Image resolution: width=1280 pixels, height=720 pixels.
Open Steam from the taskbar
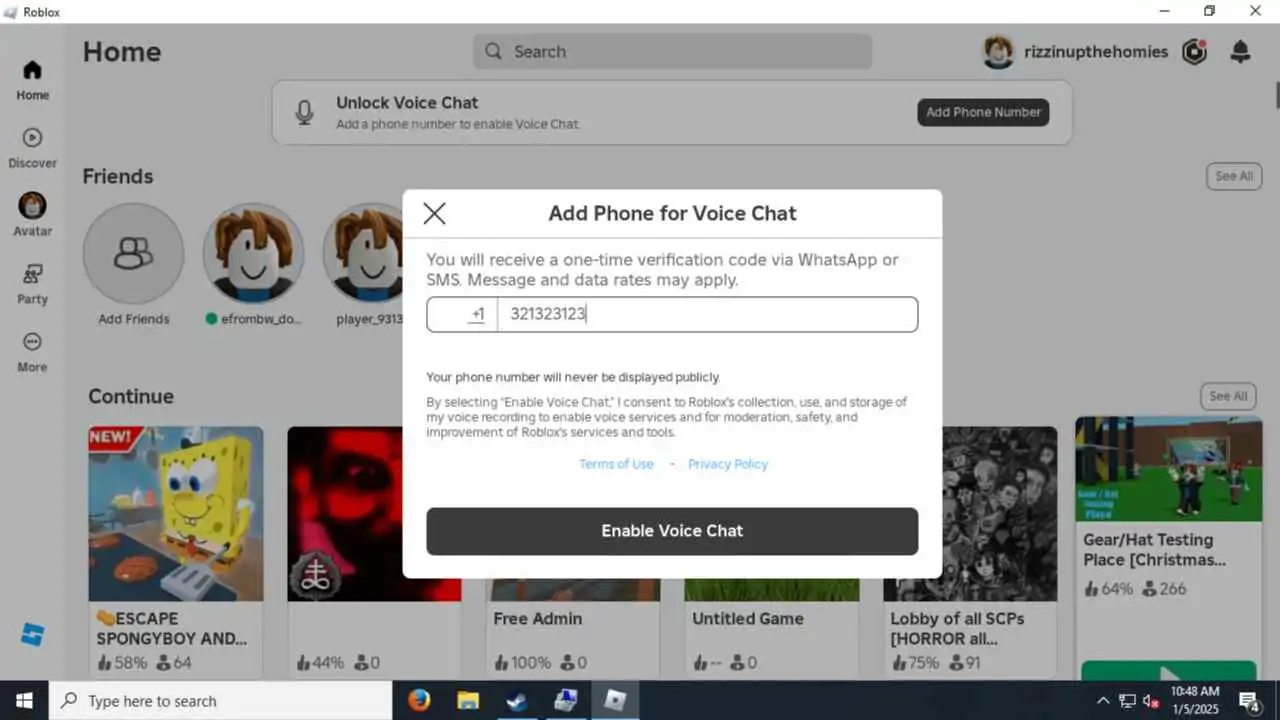tap(516, 700)
